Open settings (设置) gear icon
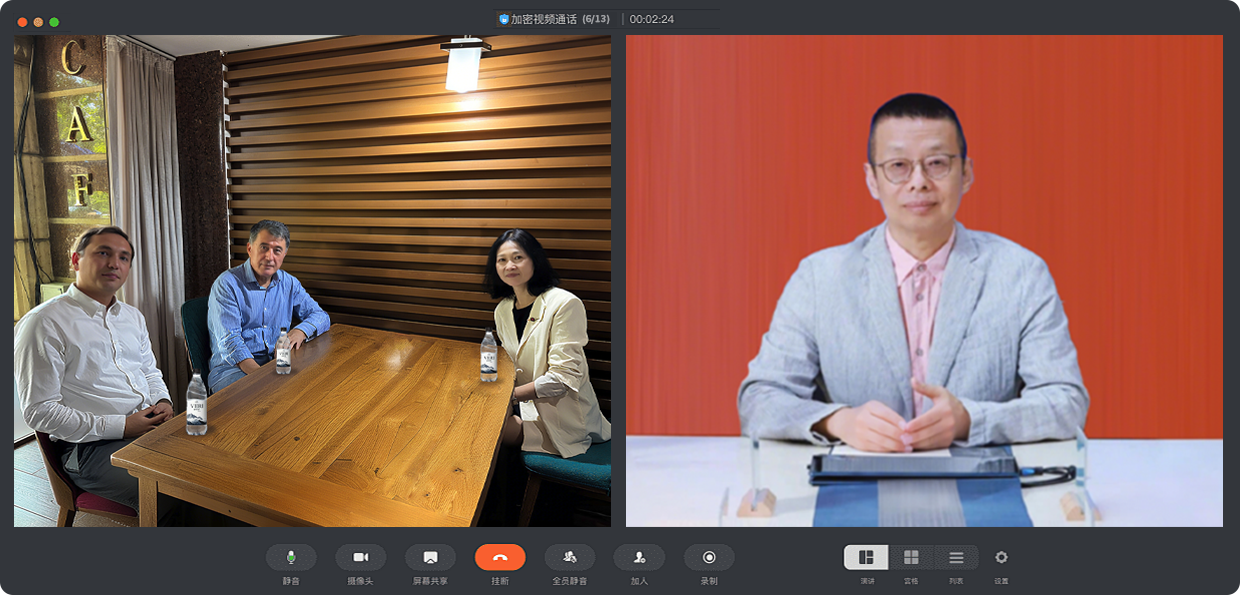The width and height of the screenshot is (1240, 595). tap(1001, 557)
